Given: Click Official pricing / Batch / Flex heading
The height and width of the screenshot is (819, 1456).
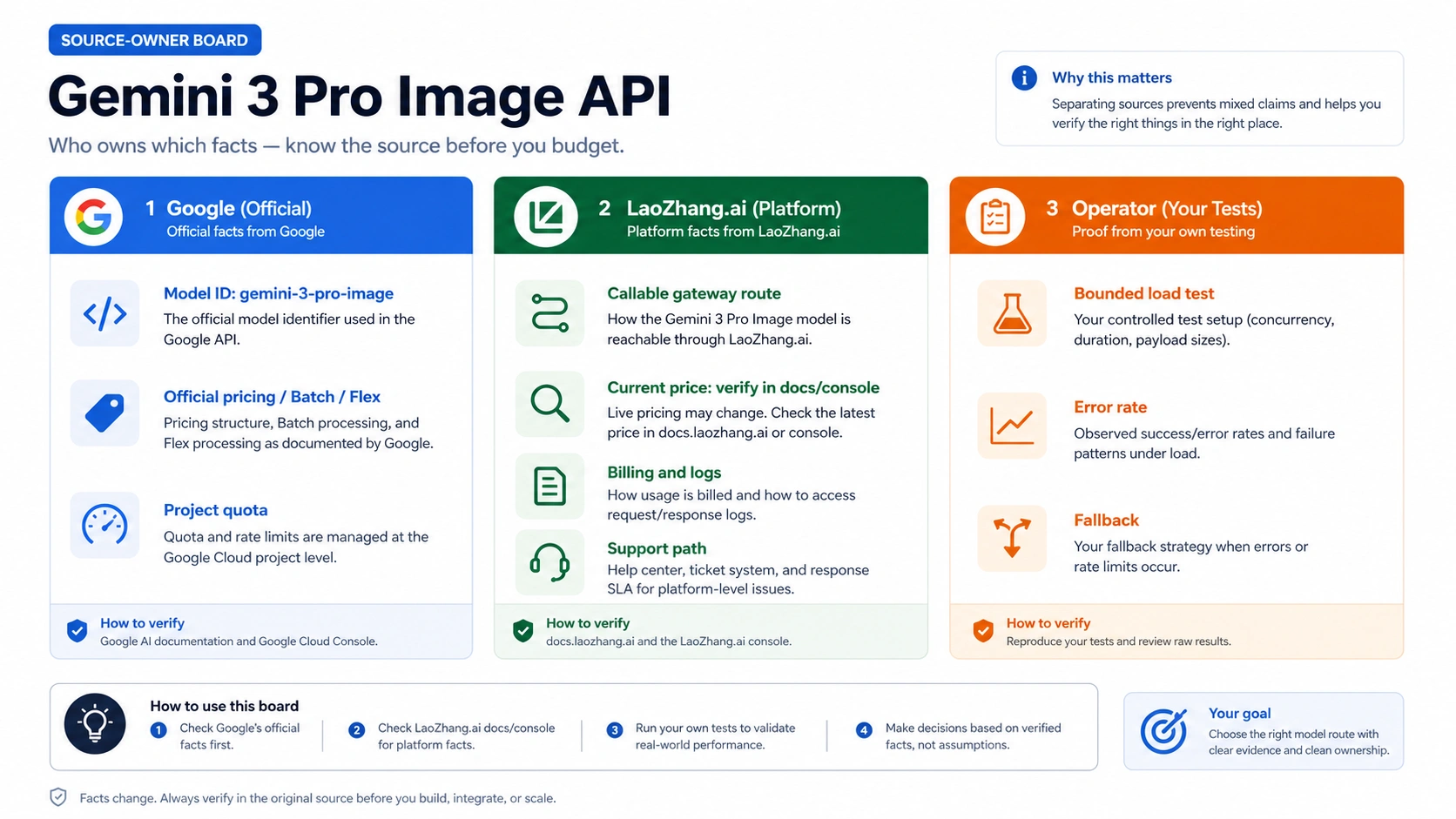Looking at the screenshot, I should [x=272, y=397].
